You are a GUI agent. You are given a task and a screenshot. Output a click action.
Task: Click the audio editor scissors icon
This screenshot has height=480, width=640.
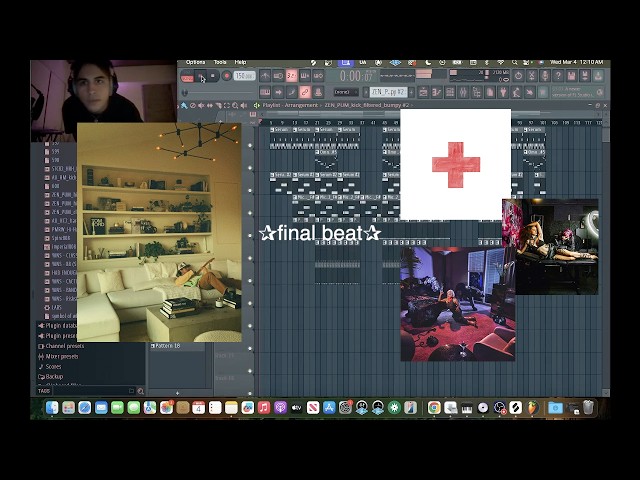point(532,76)
